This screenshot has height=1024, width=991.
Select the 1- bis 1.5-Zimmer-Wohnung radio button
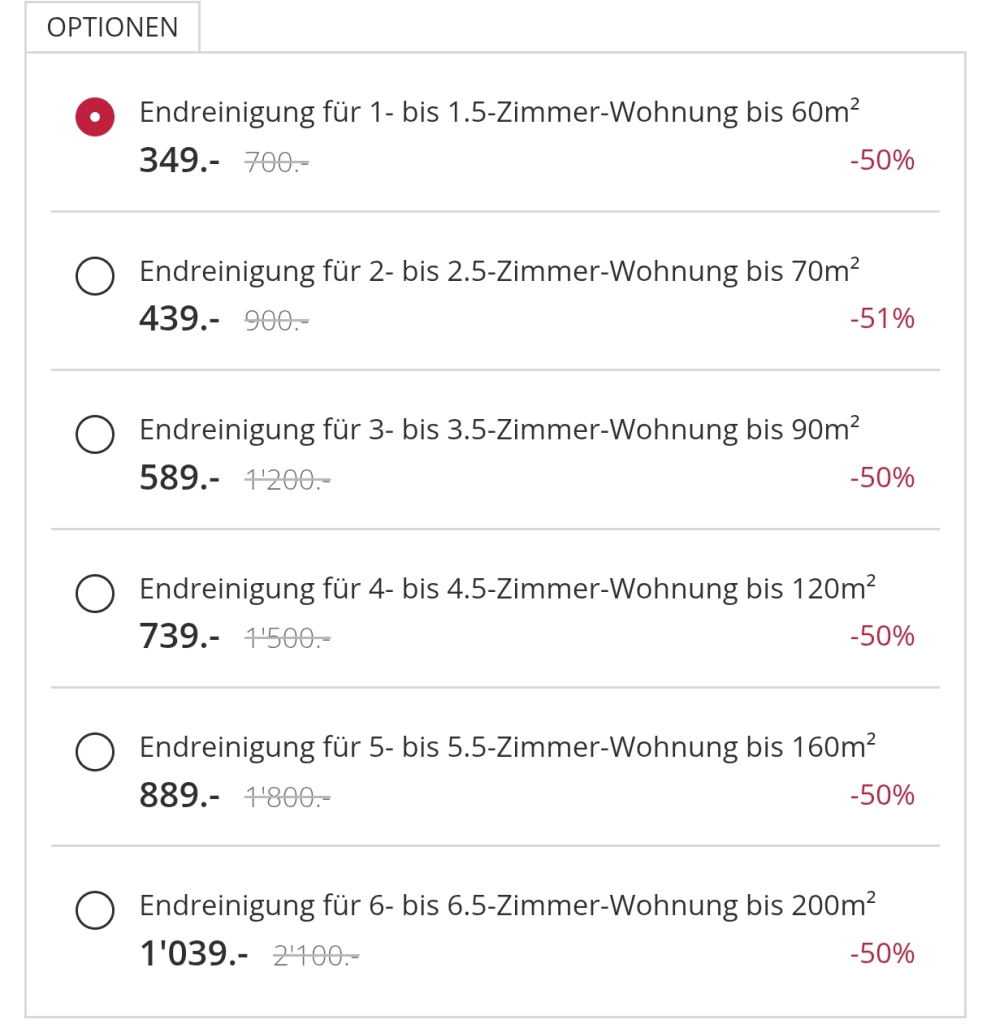[x=94, y=118]
